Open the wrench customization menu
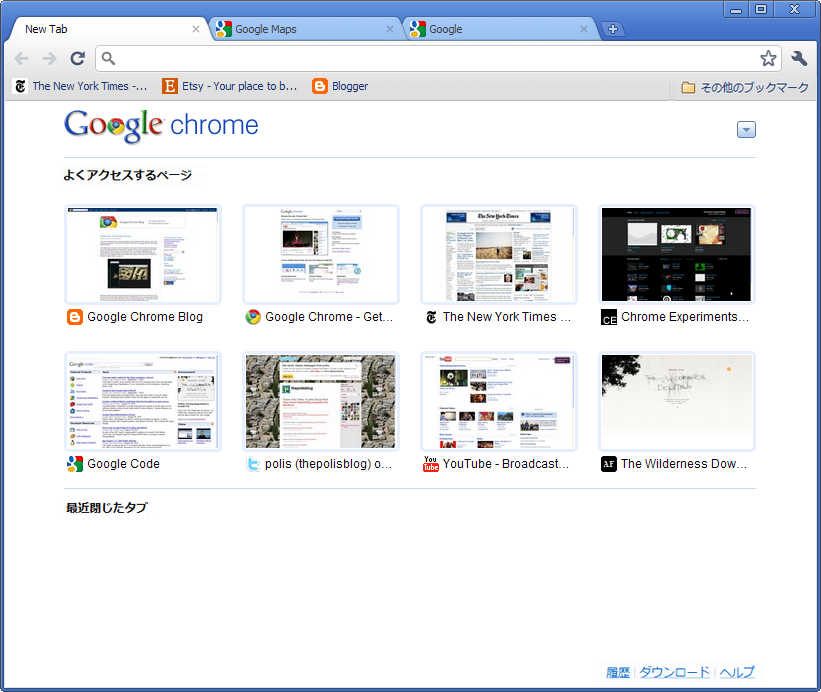This screenshot has width=821, height=692. pos(798,59)
